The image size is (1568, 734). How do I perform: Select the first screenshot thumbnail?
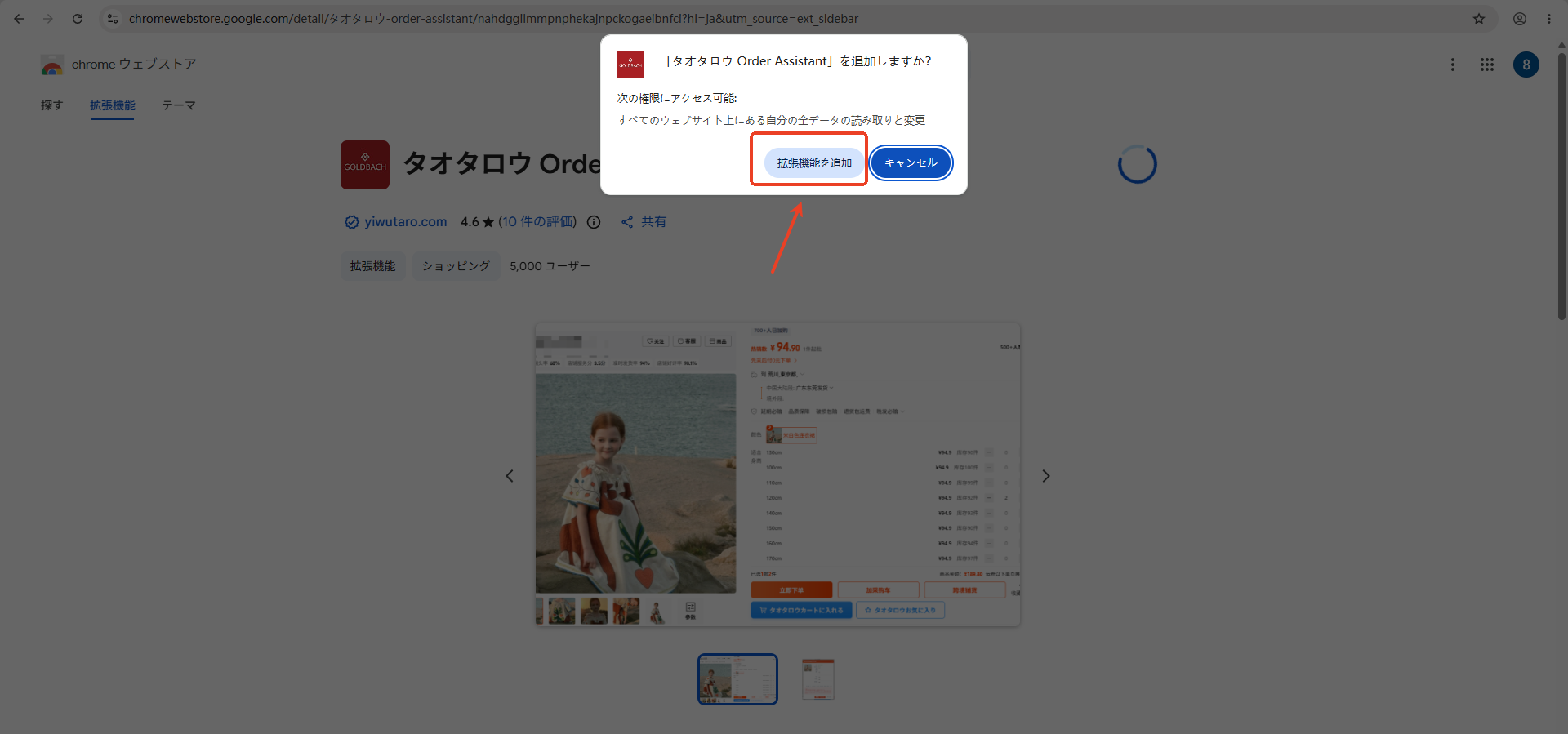[x=737, y=678]
